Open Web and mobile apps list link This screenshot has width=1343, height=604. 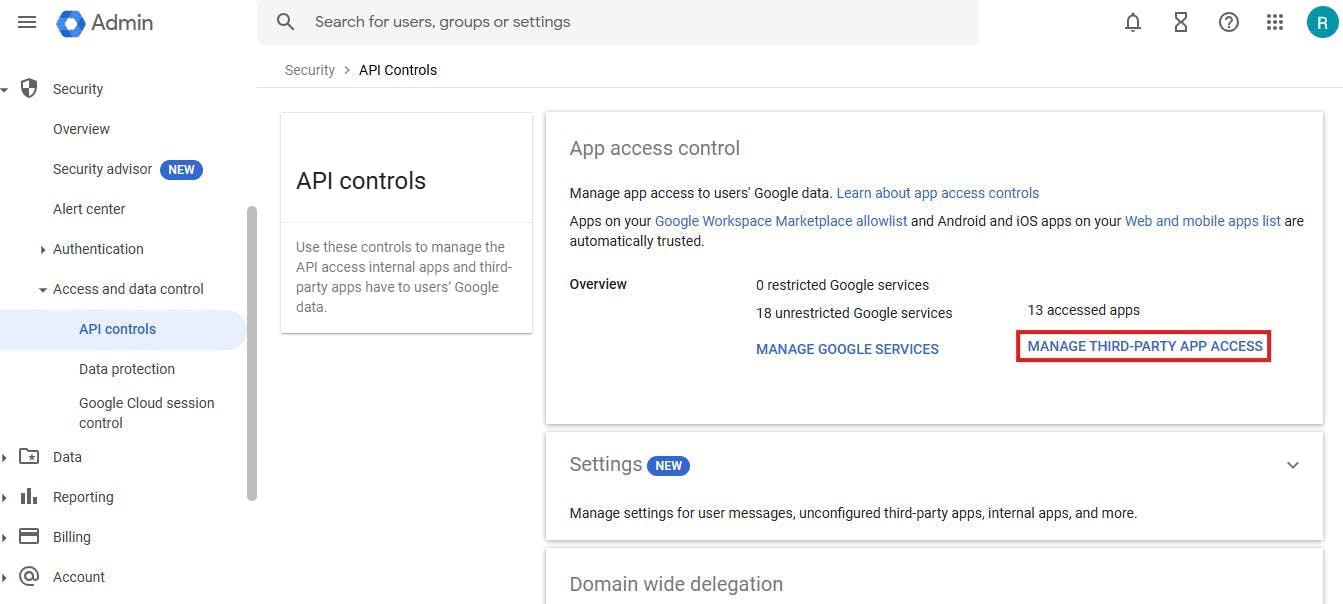click(x=1202, y=221)
